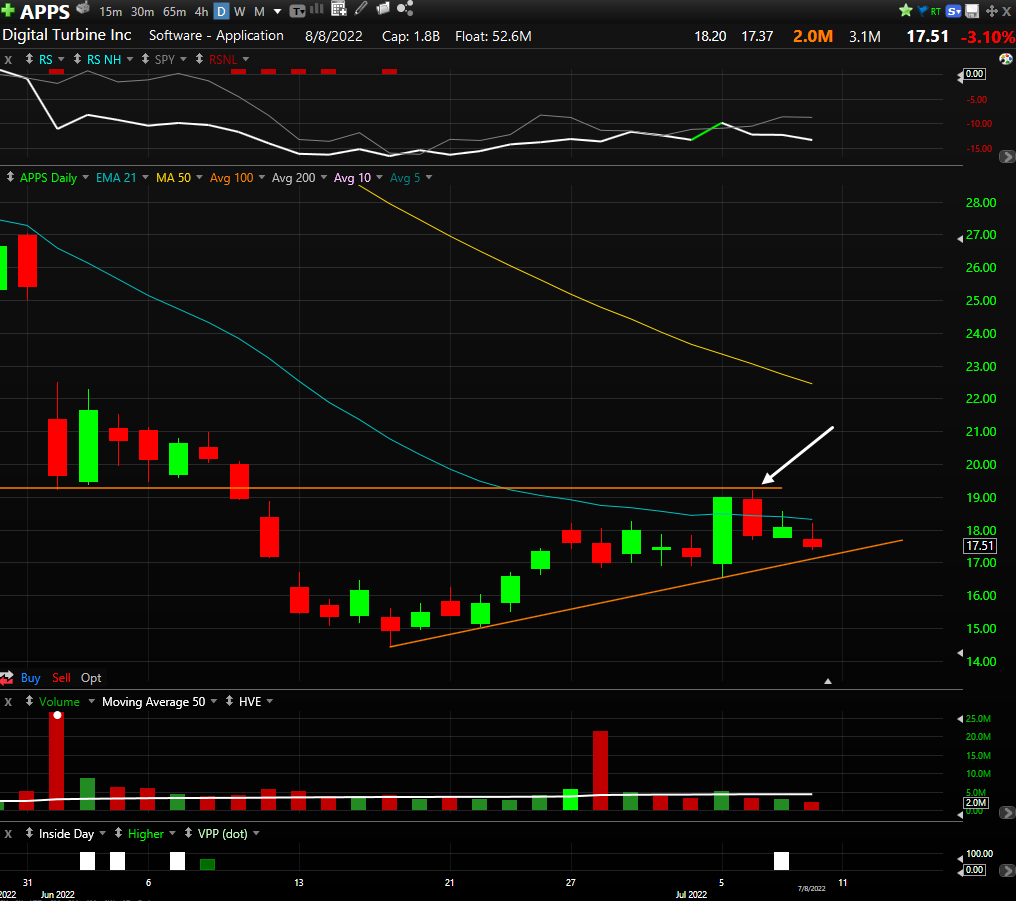Click the green plus add-symbol icon
The image size is (1016, 901).
pos(8,10)
